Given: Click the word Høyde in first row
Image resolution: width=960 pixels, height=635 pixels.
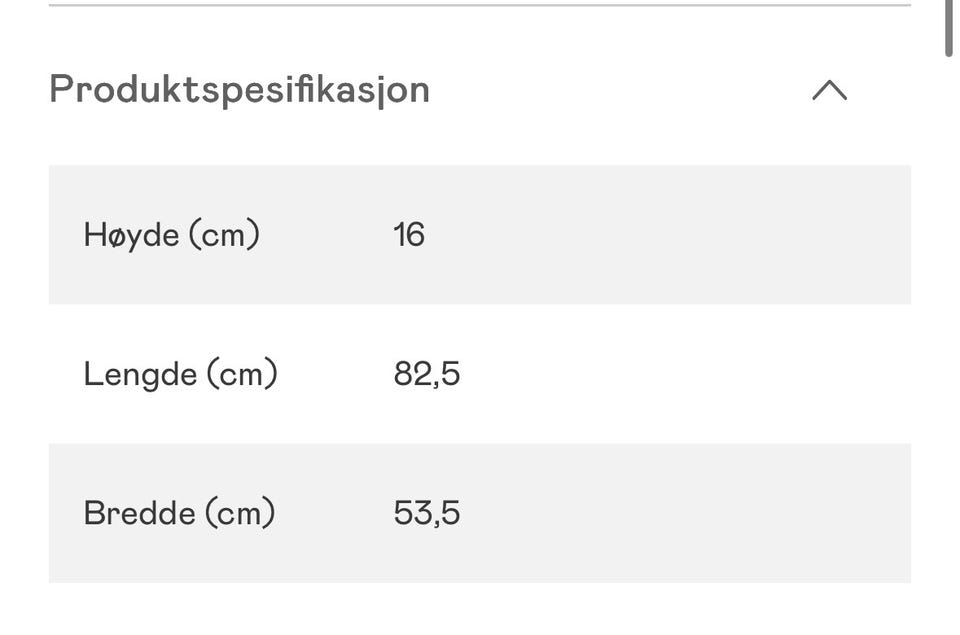Looking at the screenshot, I should pos(131,235).
